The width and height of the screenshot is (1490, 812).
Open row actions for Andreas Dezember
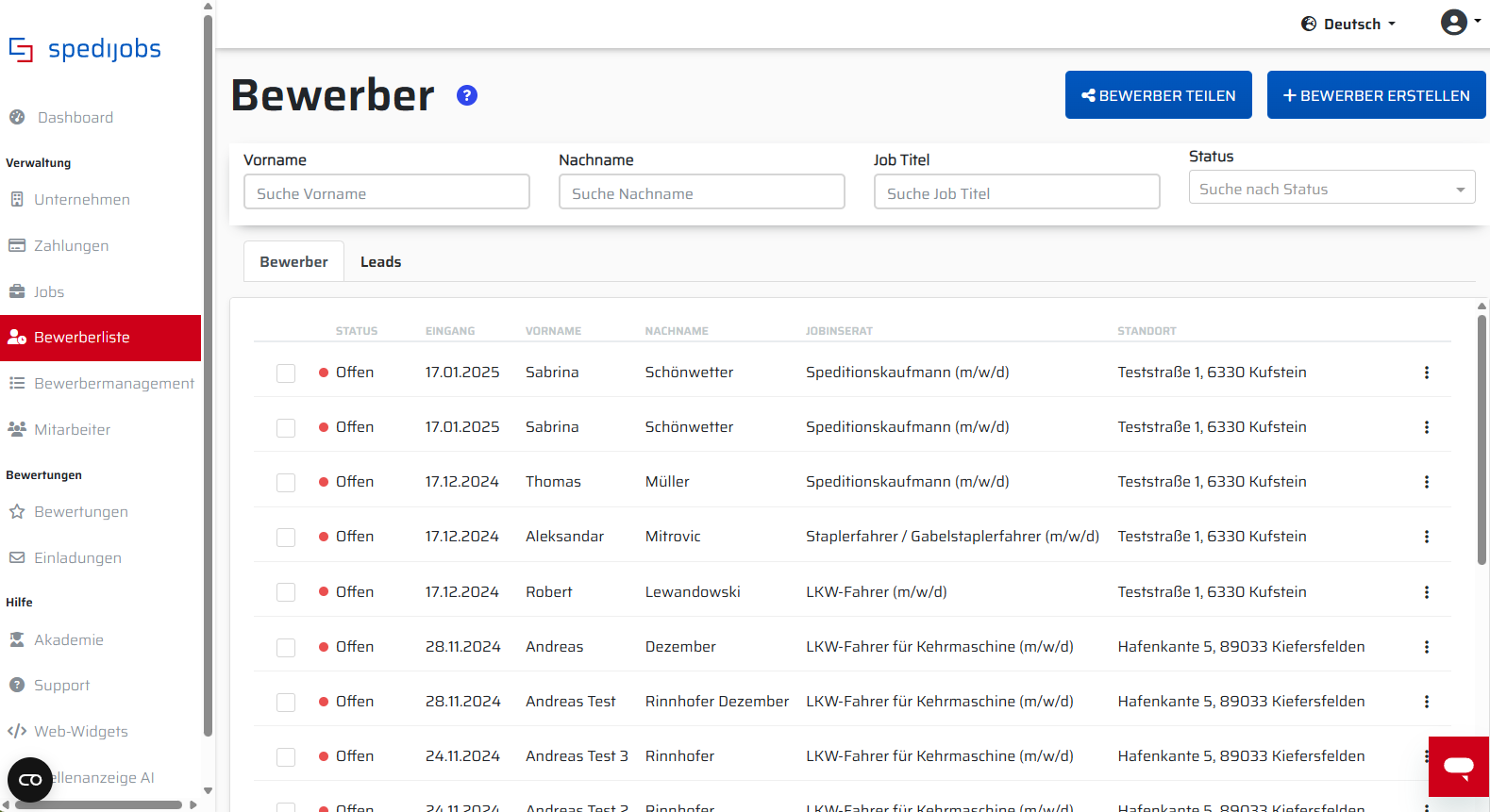tap(1427, 647)
